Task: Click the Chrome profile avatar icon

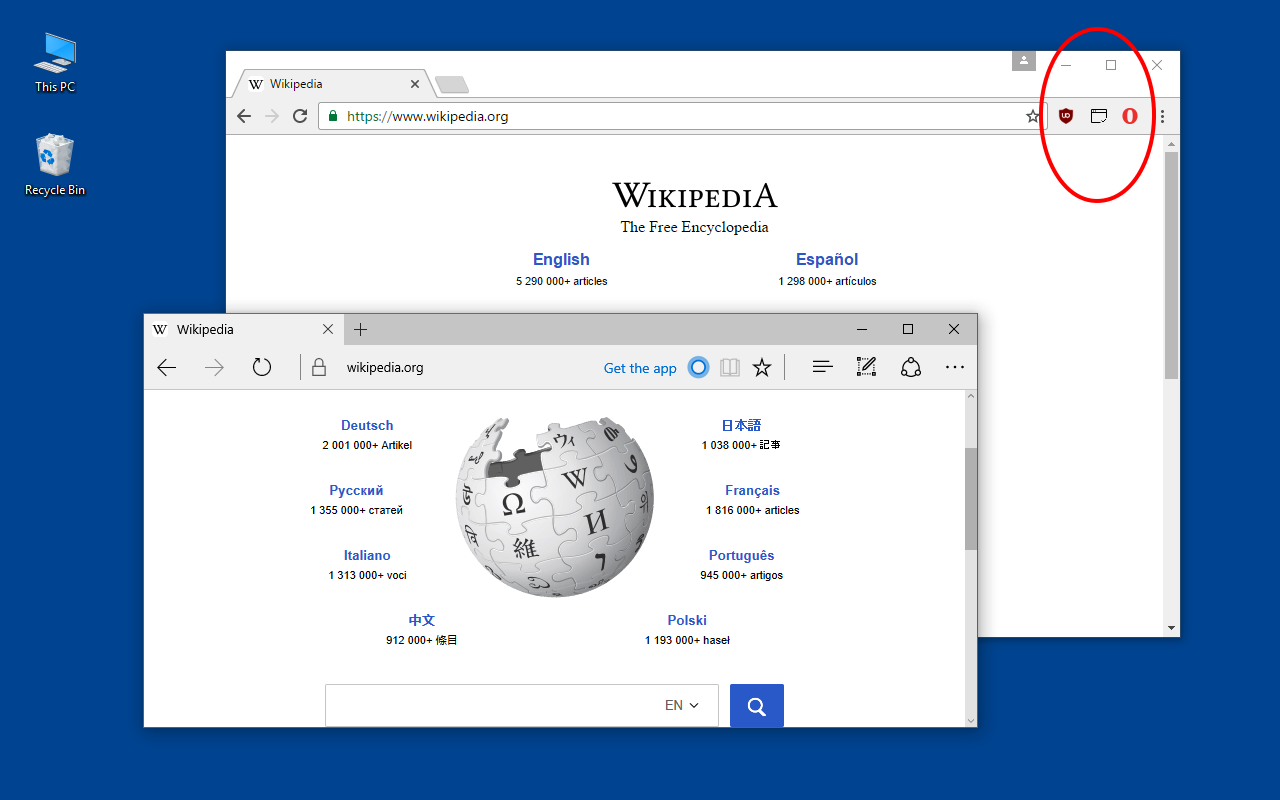Action: click(x=1023, y=60)
